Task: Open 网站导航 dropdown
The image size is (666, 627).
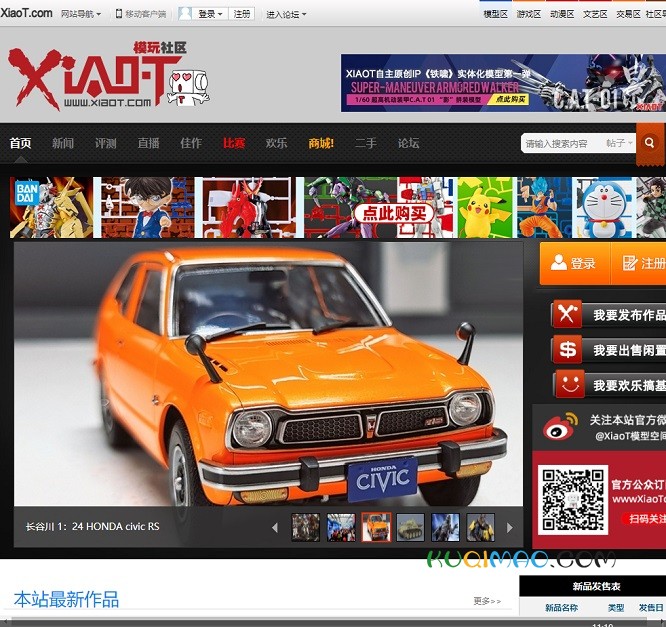Action: coord(81,14)
